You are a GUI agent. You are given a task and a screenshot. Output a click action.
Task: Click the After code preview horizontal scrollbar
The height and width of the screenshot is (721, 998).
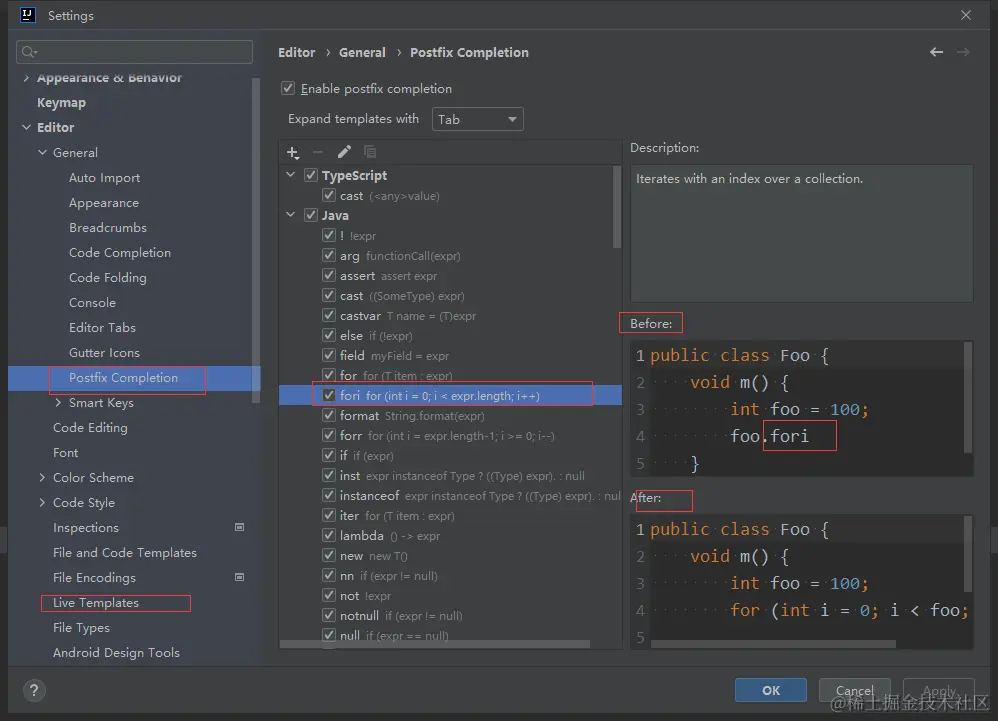773,644
